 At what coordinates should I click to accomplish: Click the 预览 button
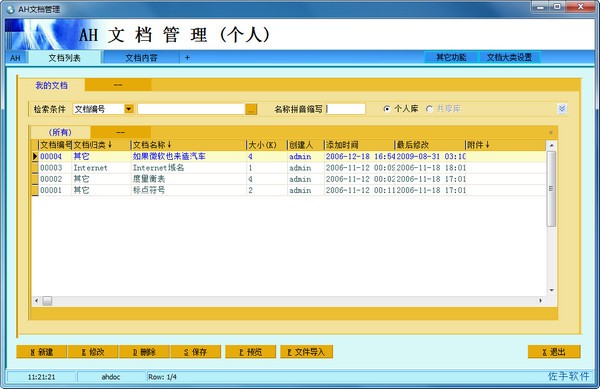coord(251,352)
